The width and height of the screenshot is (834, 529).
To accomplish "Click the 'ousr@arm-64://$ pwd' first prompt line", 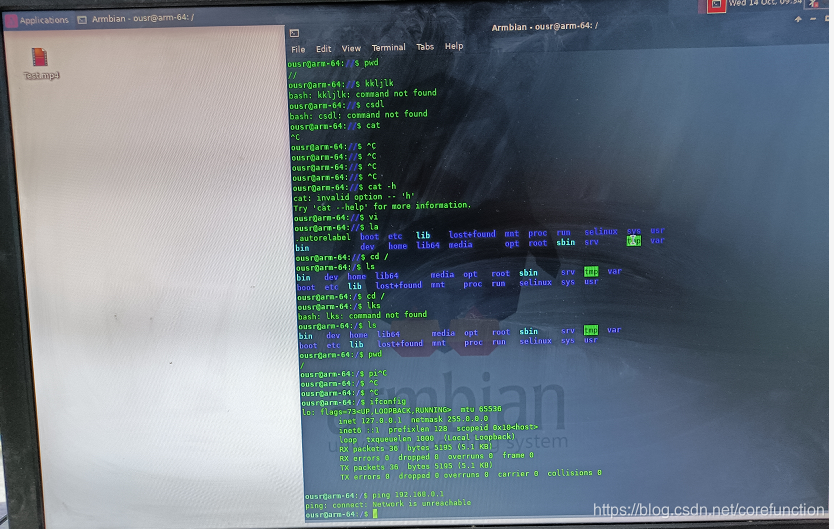I will tap(333, 63).
